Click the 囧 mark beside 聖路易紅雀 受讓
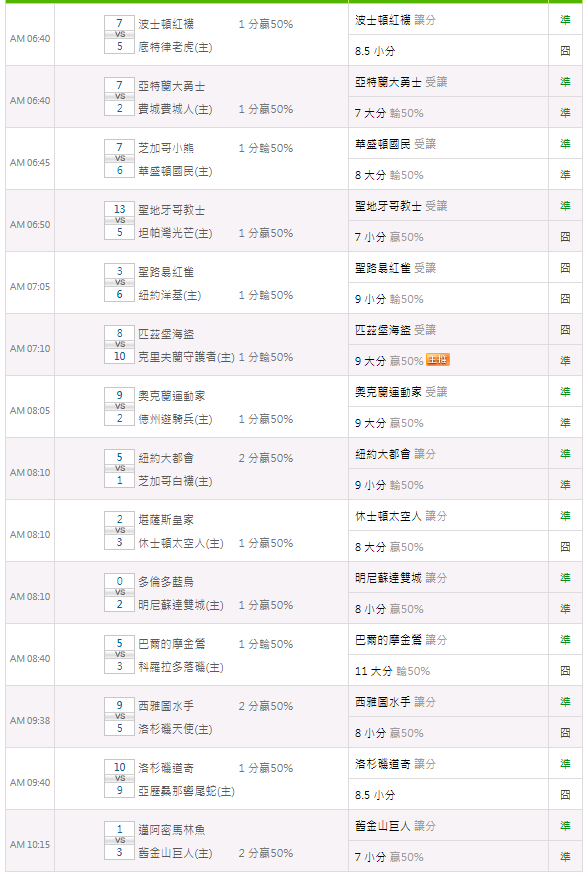This screenshot has height=876, width=588. pos(565,268)
